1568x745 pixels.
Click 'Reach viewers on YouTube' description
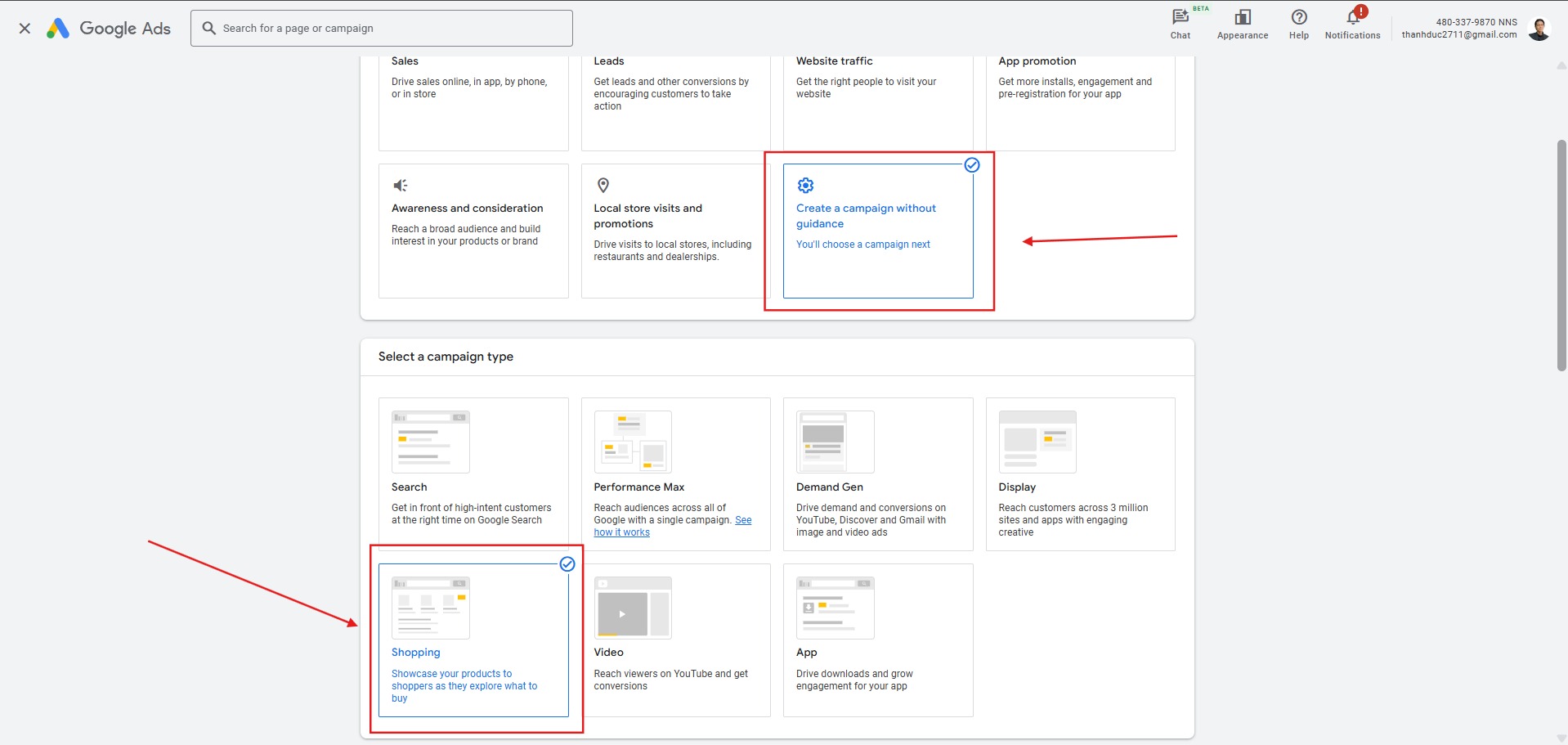coord(670,680)
